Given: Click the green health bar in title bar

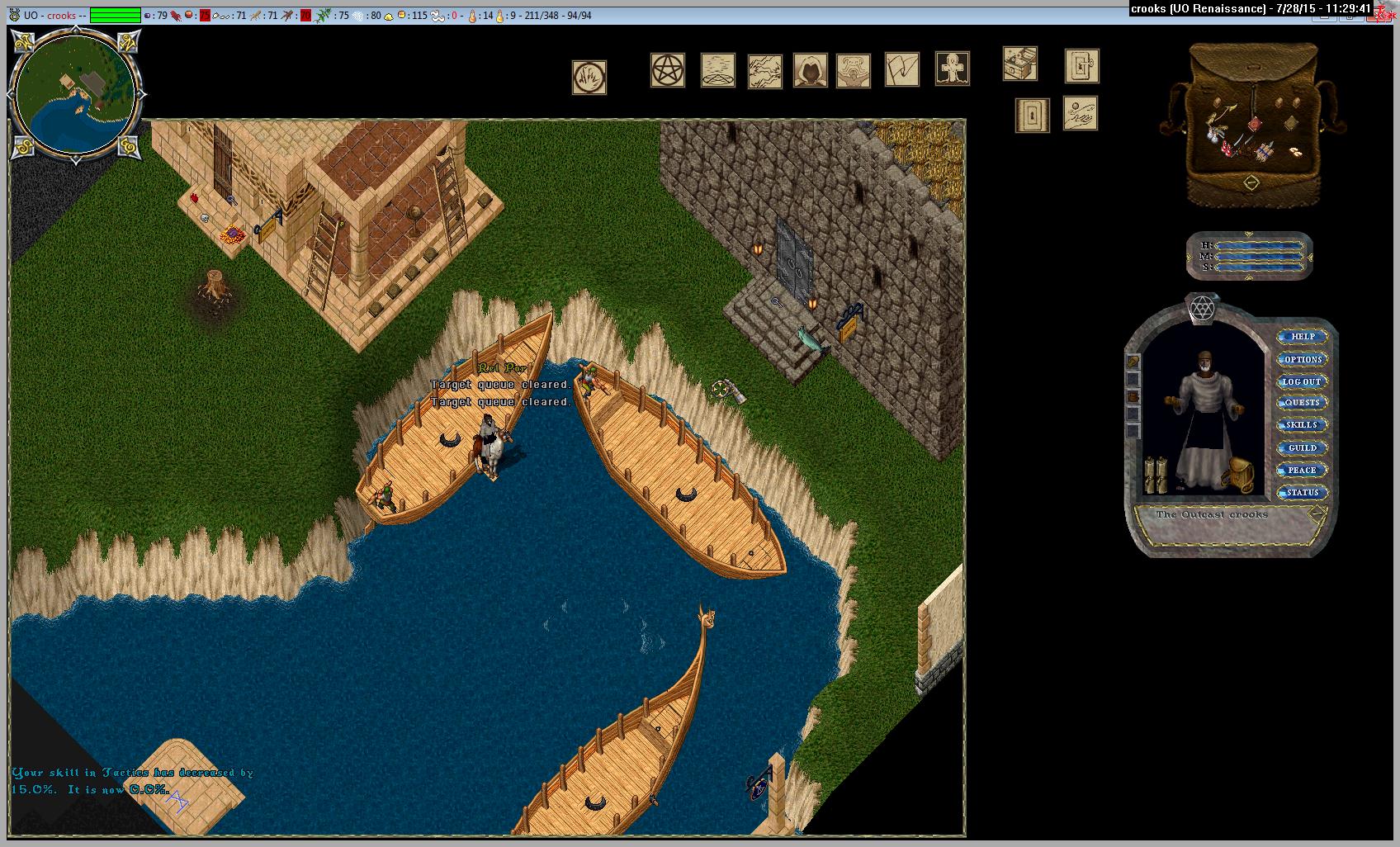Looking at the screenshot, I should click(x=116, y=16).
